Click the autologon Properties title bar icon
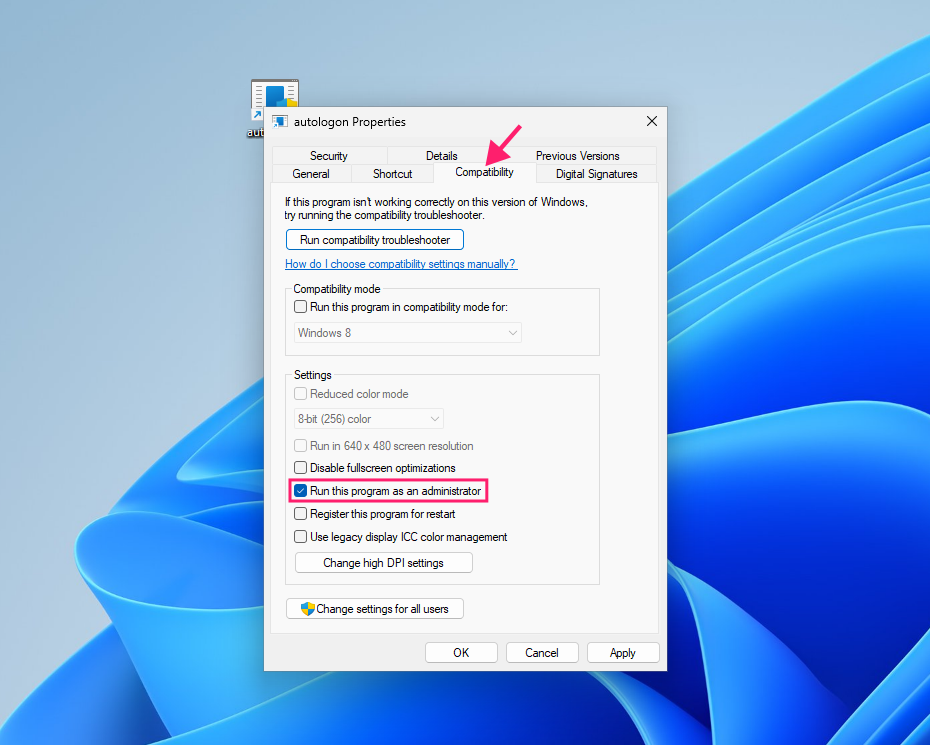 click(280, 122)
